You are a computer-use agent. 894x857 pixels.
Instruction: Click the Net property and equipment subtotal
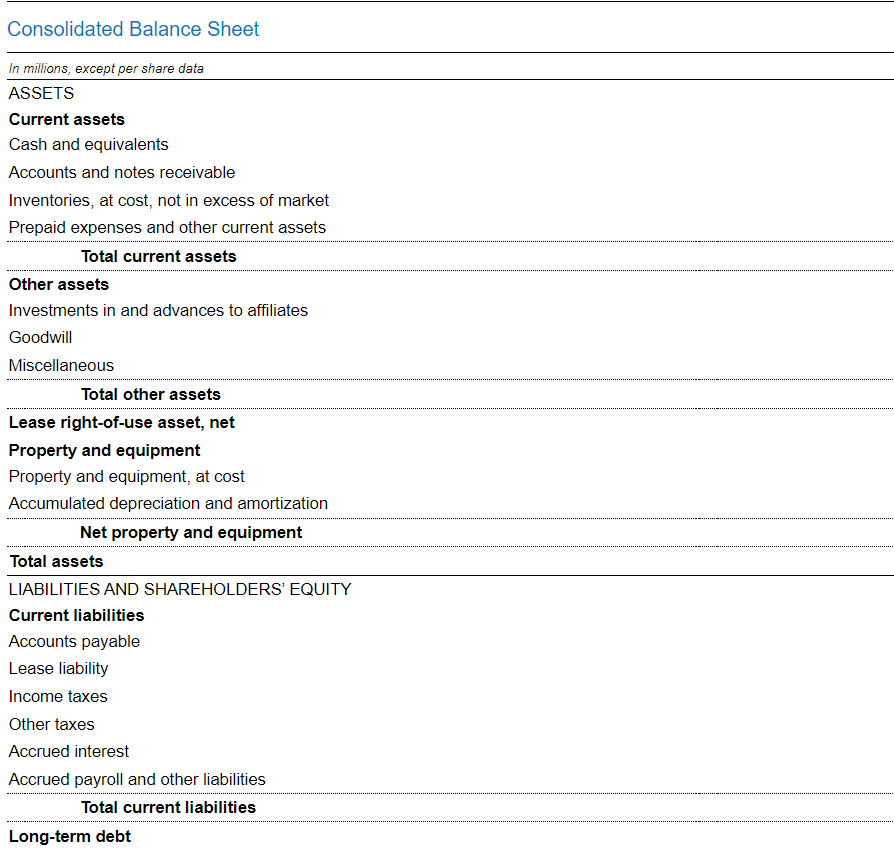191,532
